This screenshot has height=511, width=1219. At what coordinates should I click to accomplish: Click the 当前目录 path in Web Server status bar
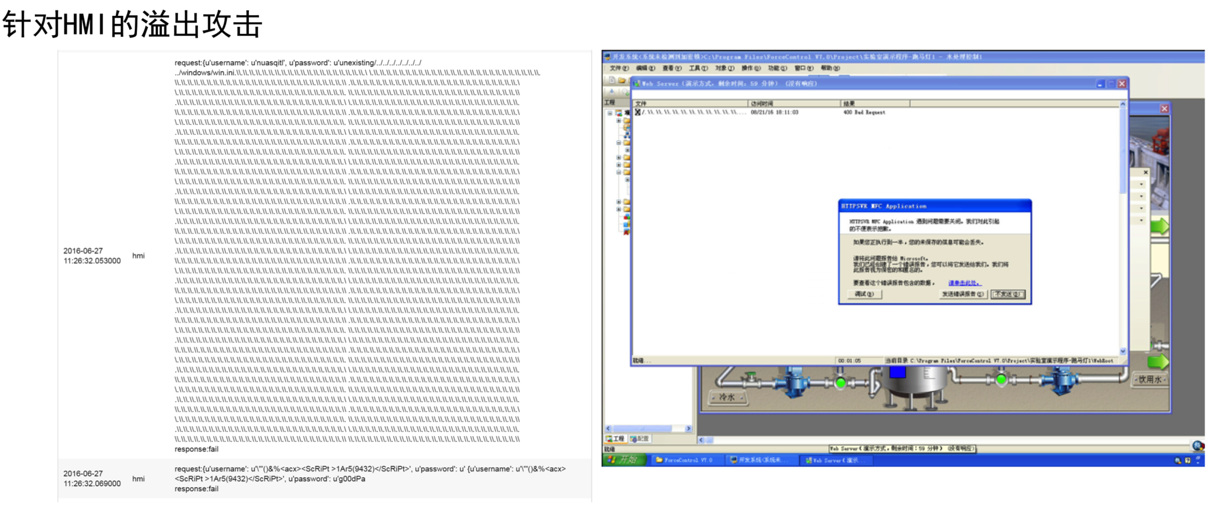1000,360
